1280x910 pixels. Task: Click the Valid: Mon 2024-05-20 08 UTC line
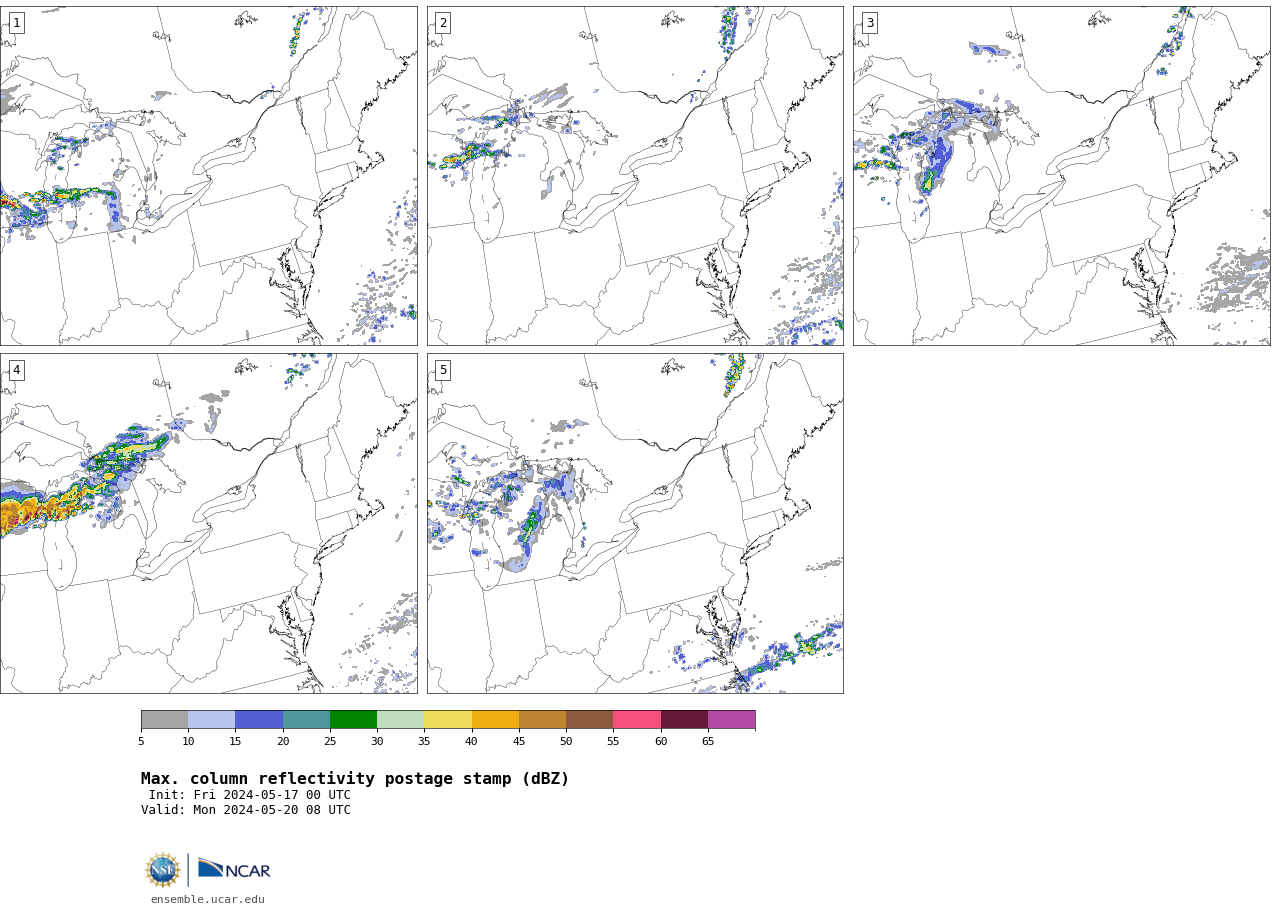(x=246, y=810)
